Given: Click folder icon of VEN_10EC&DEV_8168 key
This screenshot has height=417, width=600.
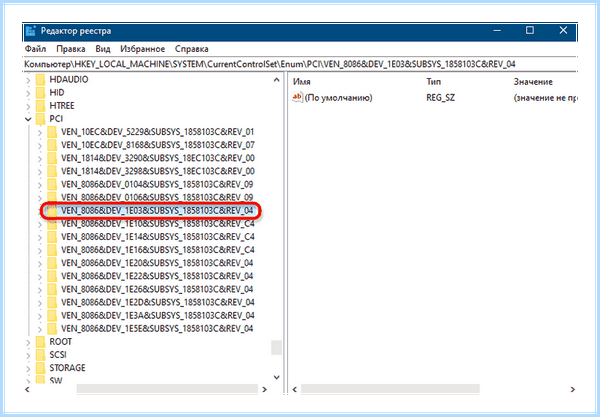Looking at the screenshot, I should point(52,145).
